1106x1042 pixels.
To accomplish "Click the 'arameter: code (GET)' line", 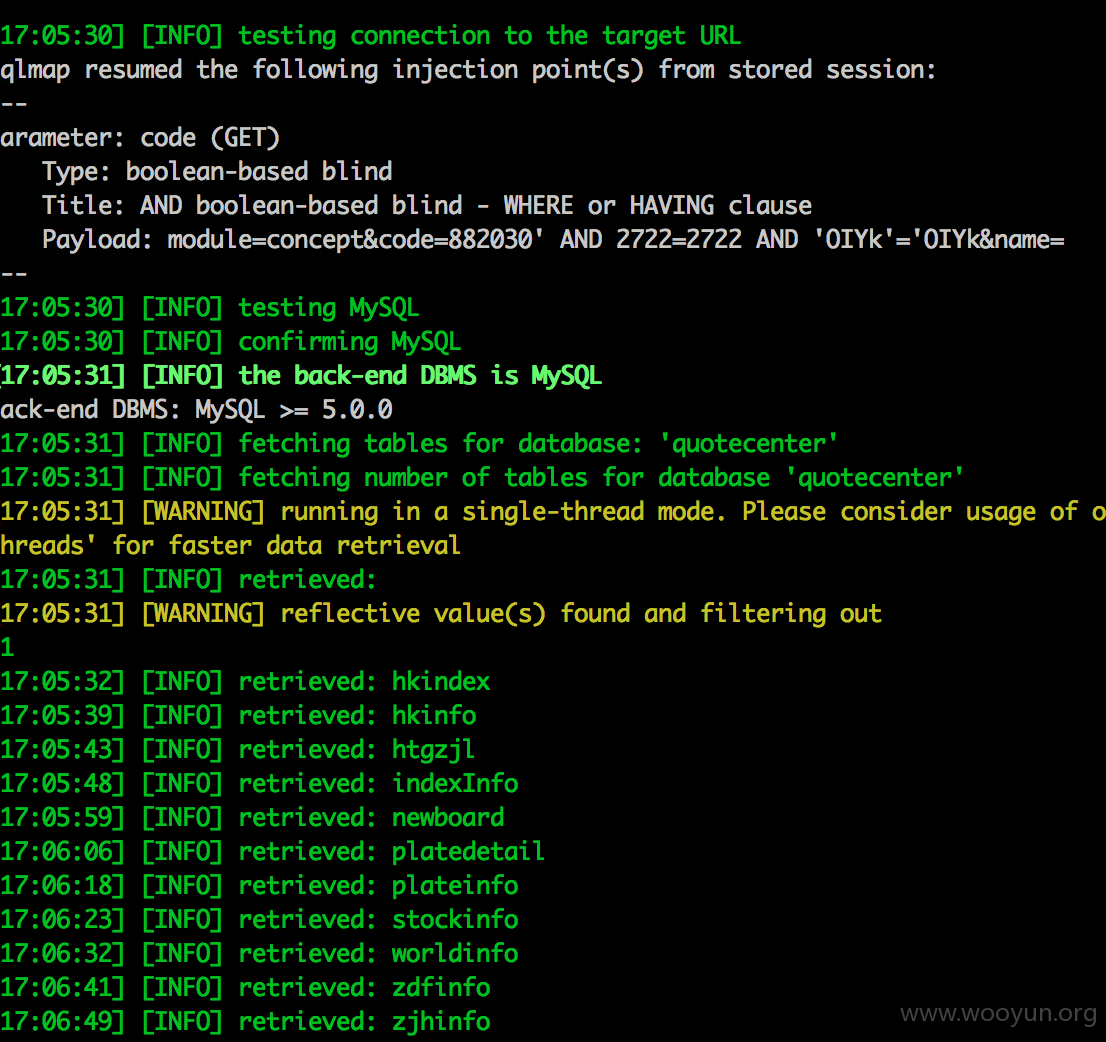I will click(140, 138).
